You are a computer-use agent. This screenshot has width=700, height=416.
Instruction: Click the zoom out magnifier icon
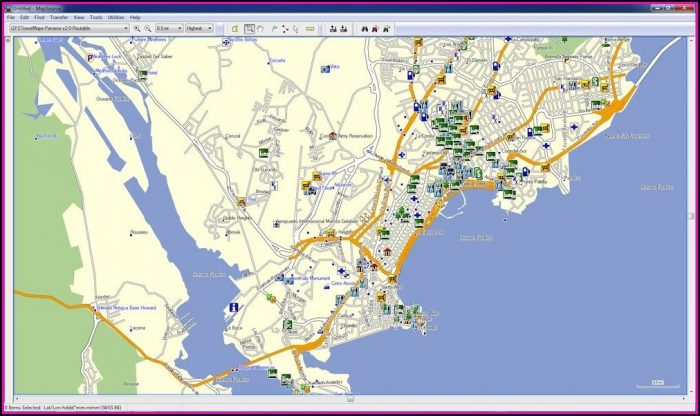[148, 29]
